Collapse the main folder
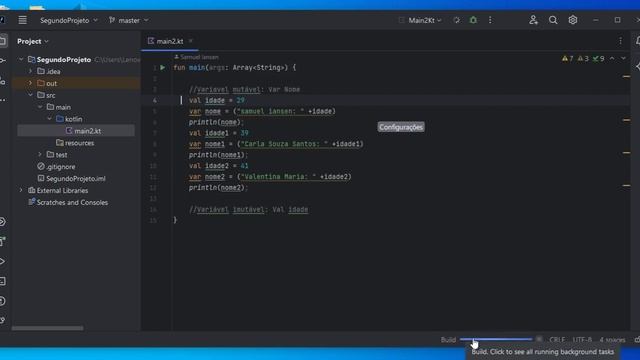 click(x=40, y=107)
